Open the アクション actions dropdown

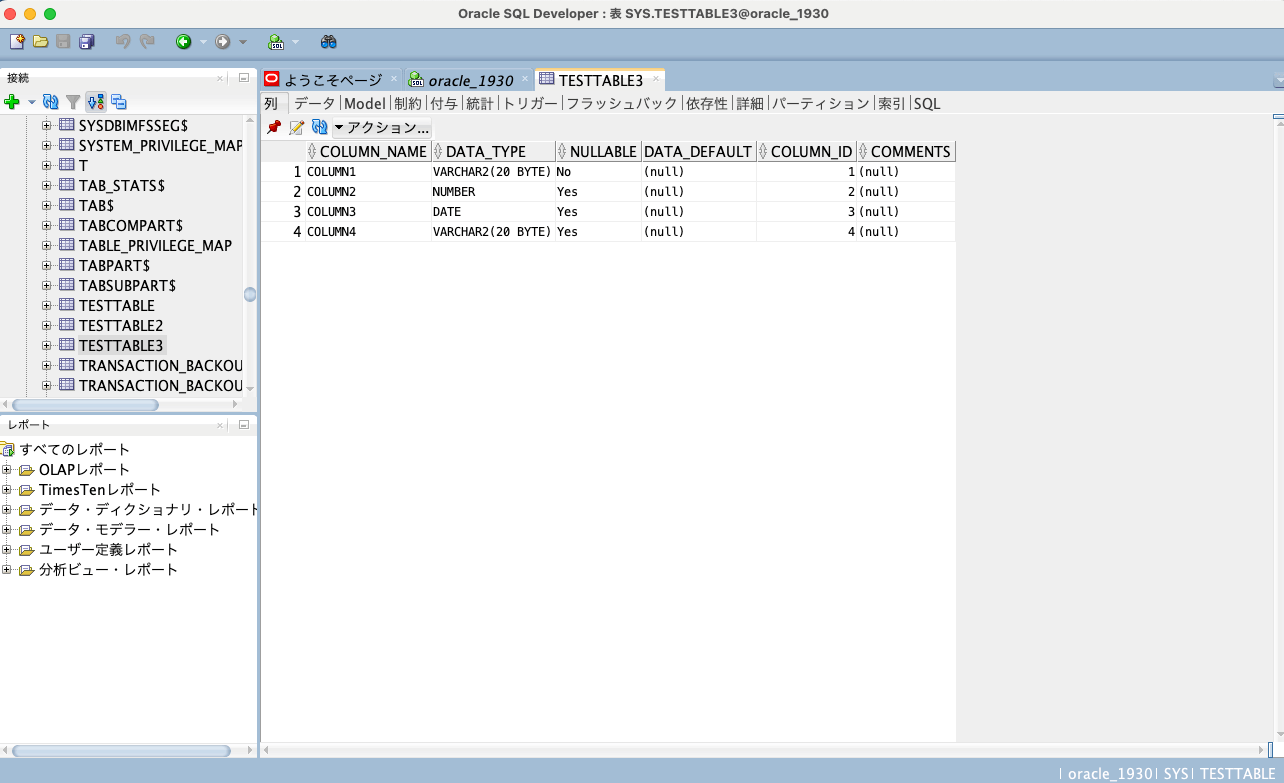pyautogui.click(x=382, y=128)
